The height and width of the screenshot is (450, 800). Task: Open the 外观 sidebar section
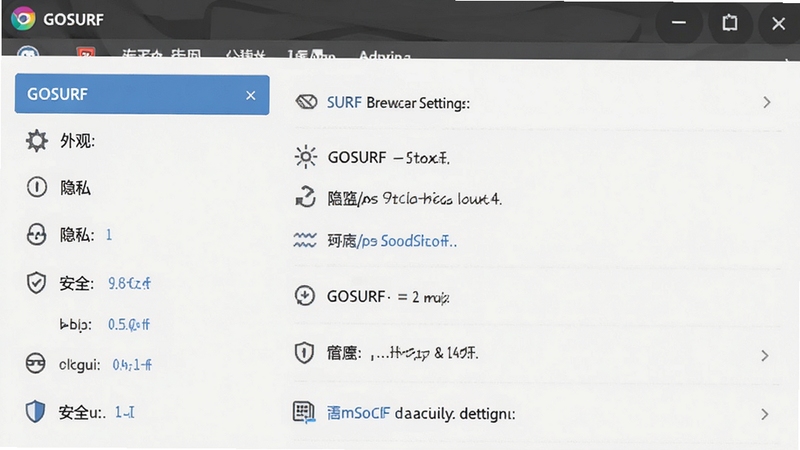pyautogui.click(x=77, y=141)
